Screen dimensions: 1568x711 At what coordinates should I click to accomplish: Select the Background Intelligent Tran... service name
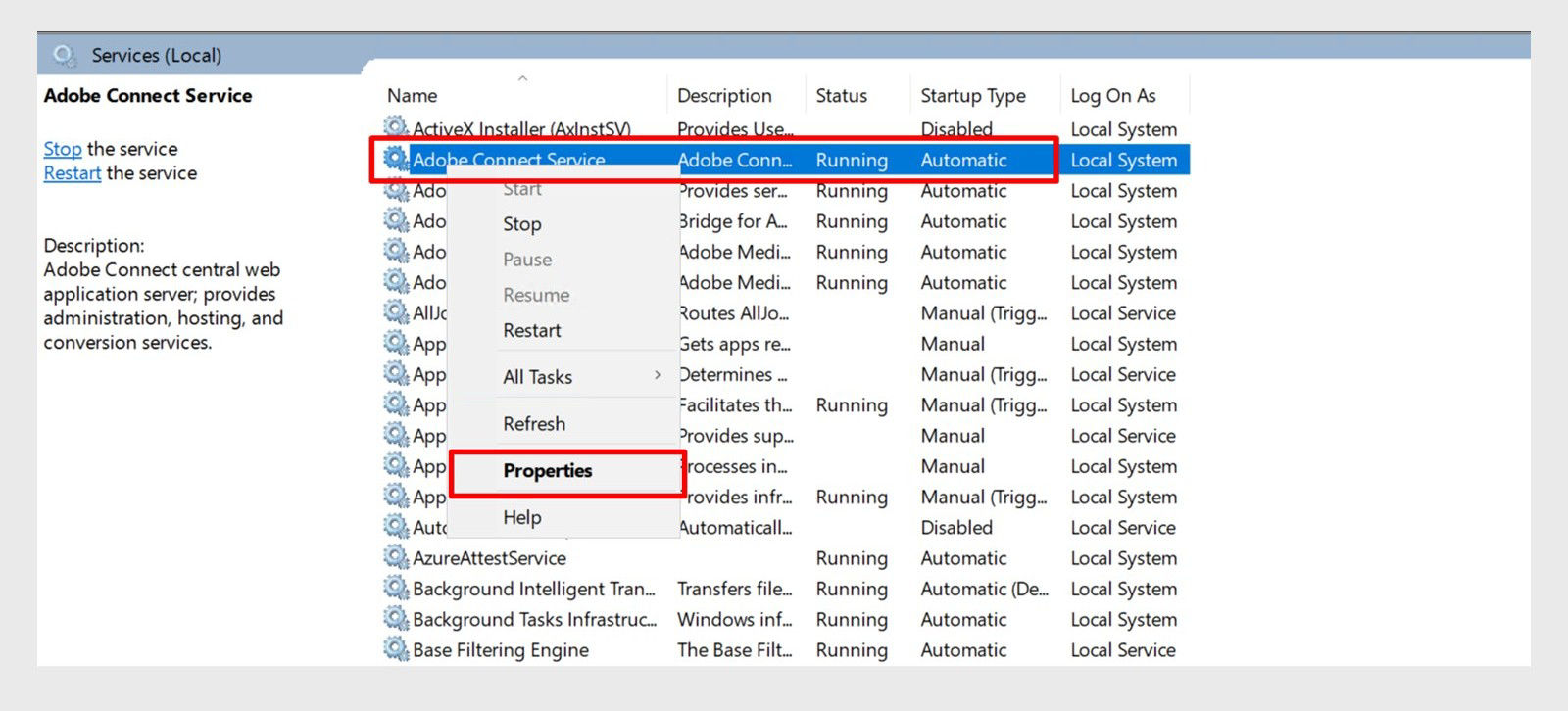(x=535, y=589)
